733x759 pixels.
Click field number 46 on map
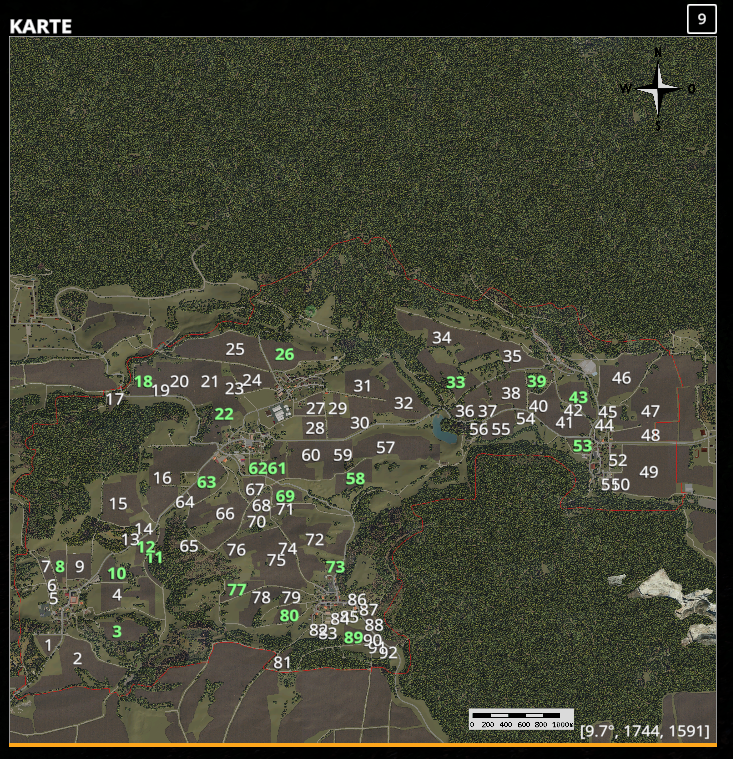pyautogui.click(x=621, y=378)
